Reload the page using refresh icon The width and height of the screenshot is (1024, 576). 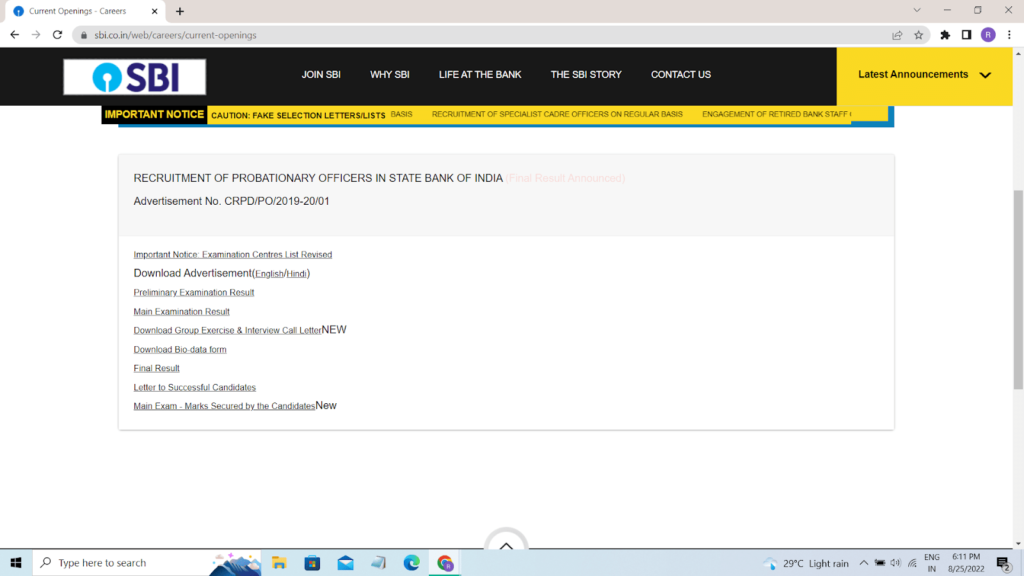tap(58, 35)
